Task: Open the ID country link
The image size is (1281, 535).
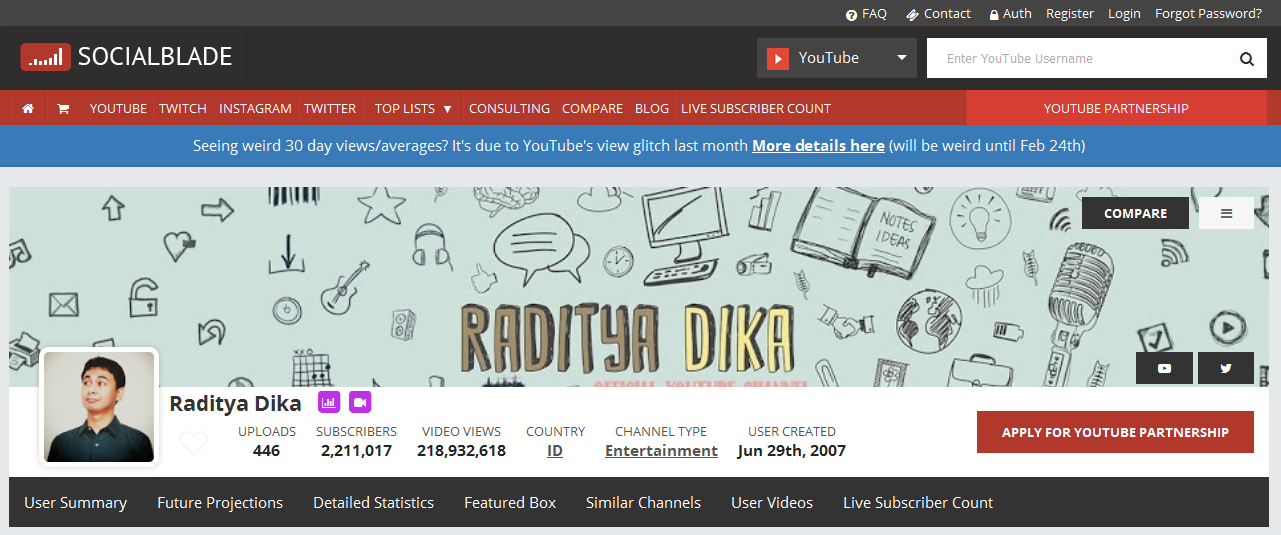Action: [x=555, y=451]
